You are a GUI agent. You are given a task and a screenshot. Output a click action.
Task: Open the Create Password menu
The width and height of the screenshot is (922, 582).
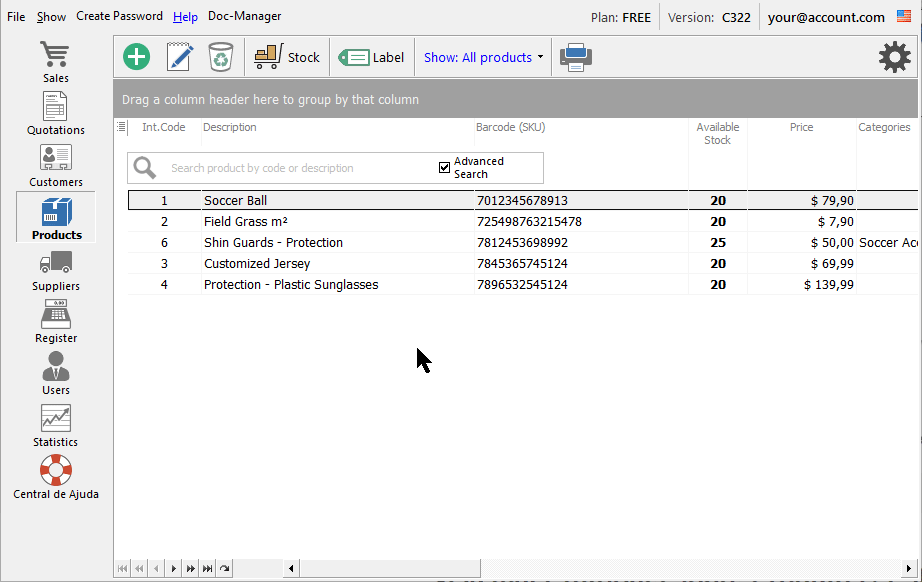(119, 16)
